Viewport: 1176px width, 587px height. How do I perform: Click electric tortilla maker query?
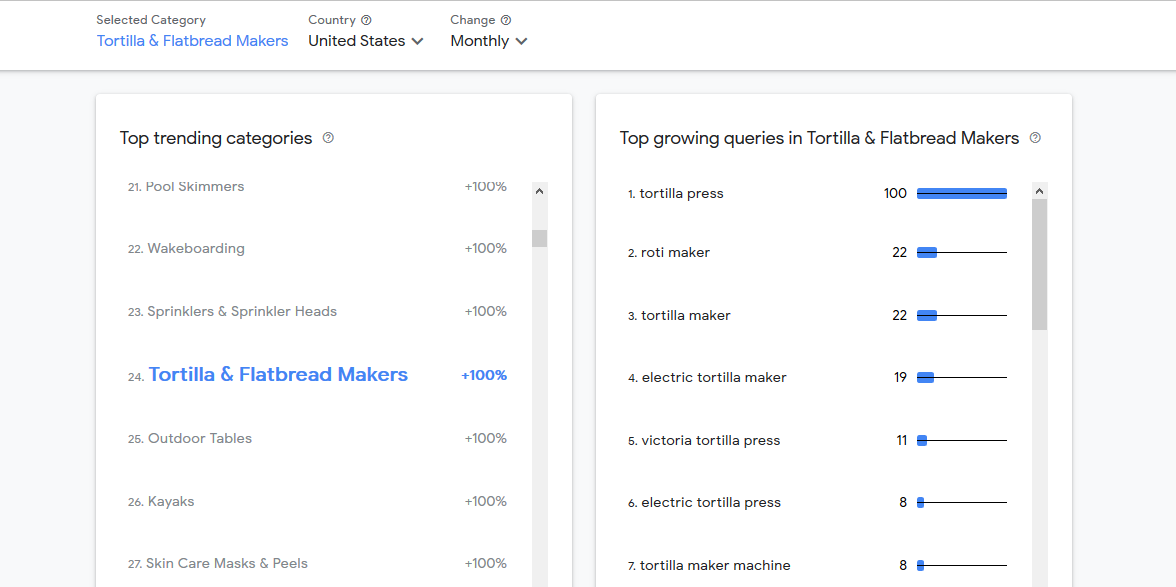pos(714,378)
